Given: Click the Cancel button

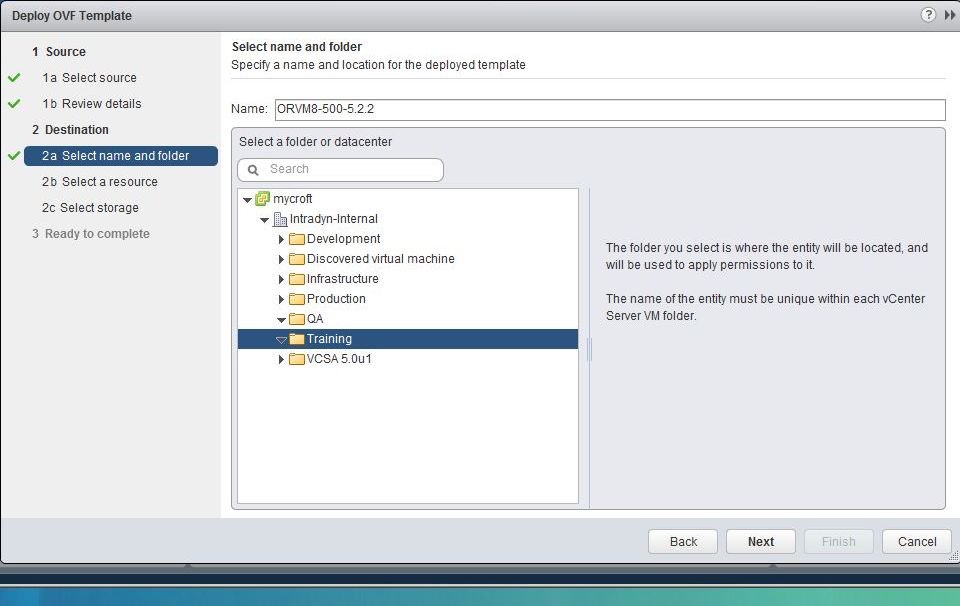Looking at the screenshot, I should [x=917, y=542].
